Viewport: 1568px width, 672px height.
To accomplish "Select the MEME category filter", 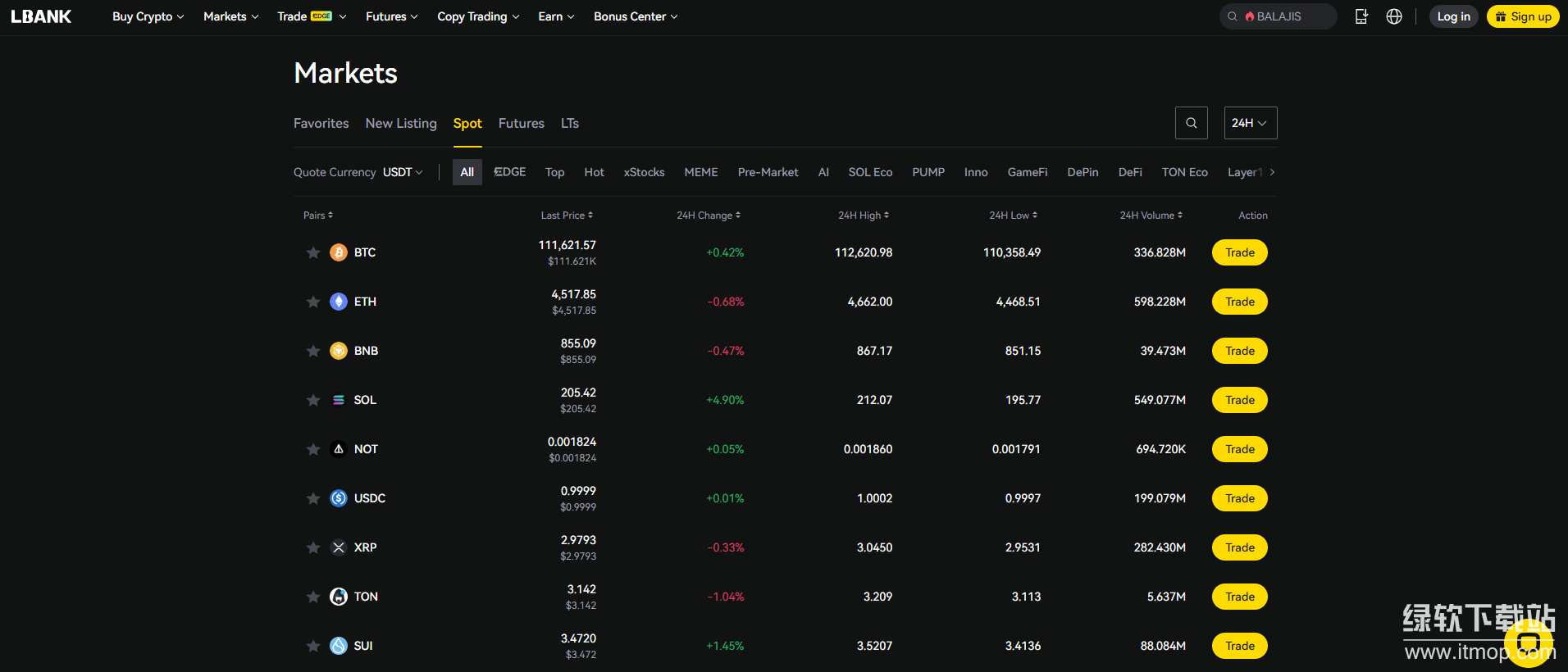I will pos(700,172).
